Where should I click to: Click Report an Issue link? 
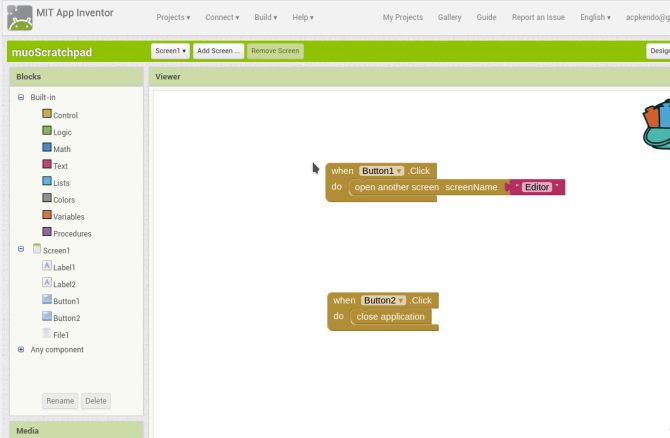click(x=538, y=18)
